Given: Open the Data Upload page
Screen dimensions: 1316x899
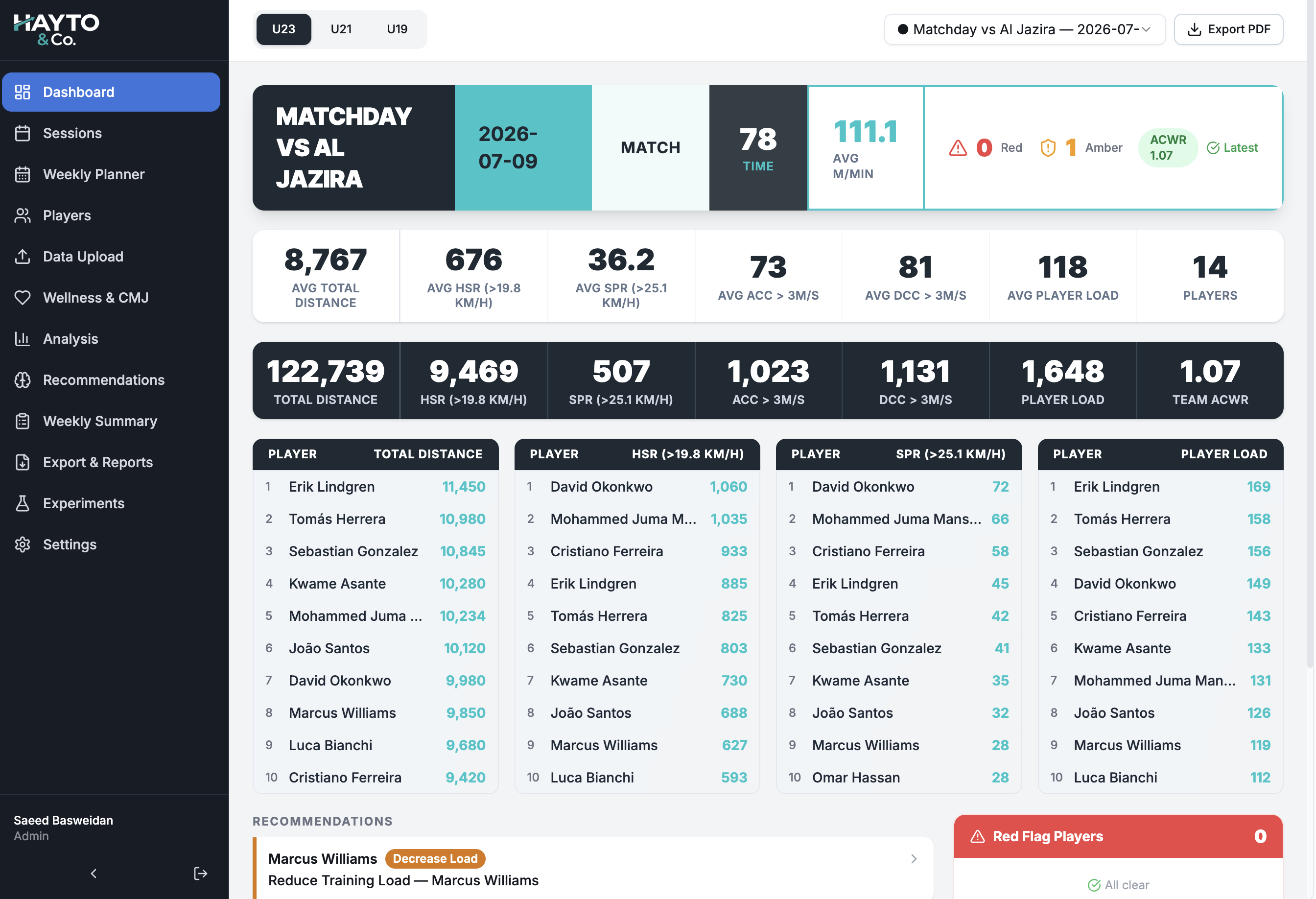Looking at the screenshot, I should (x=111, y=257).
